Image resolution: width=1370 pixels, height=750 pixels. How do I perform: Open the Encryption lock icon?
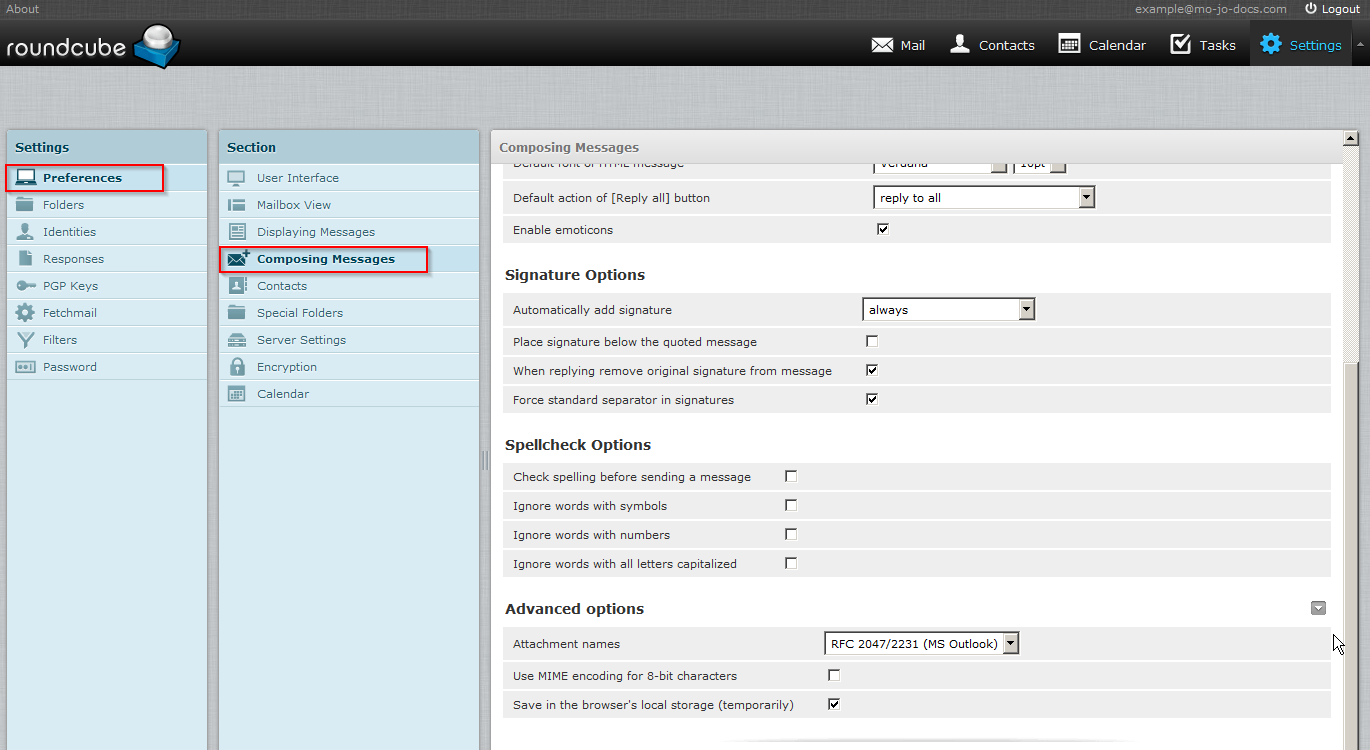(237, 367)
